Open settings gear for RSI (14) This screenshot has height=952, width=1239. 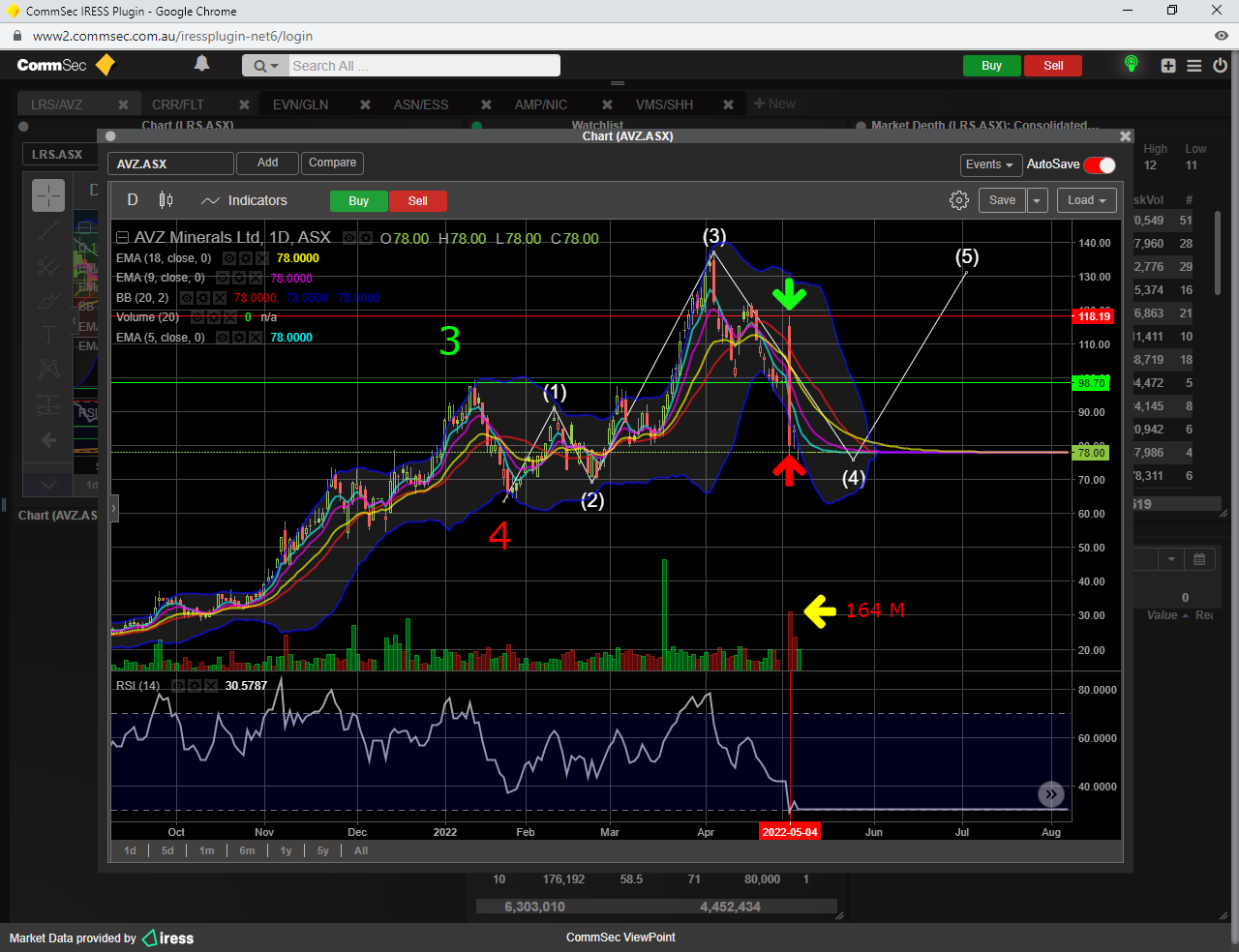coord(195,686)
